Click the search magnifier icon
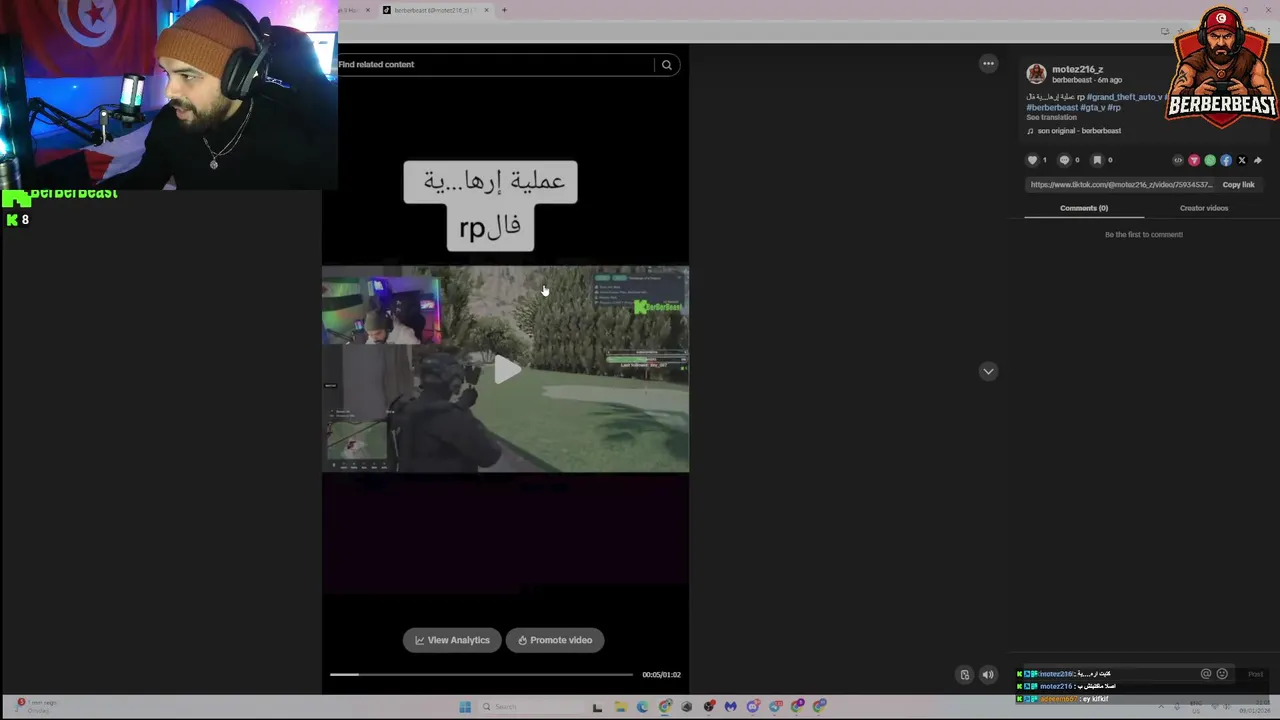The width and height of the screenshot is (1280, 720). [x=666, y=65]
